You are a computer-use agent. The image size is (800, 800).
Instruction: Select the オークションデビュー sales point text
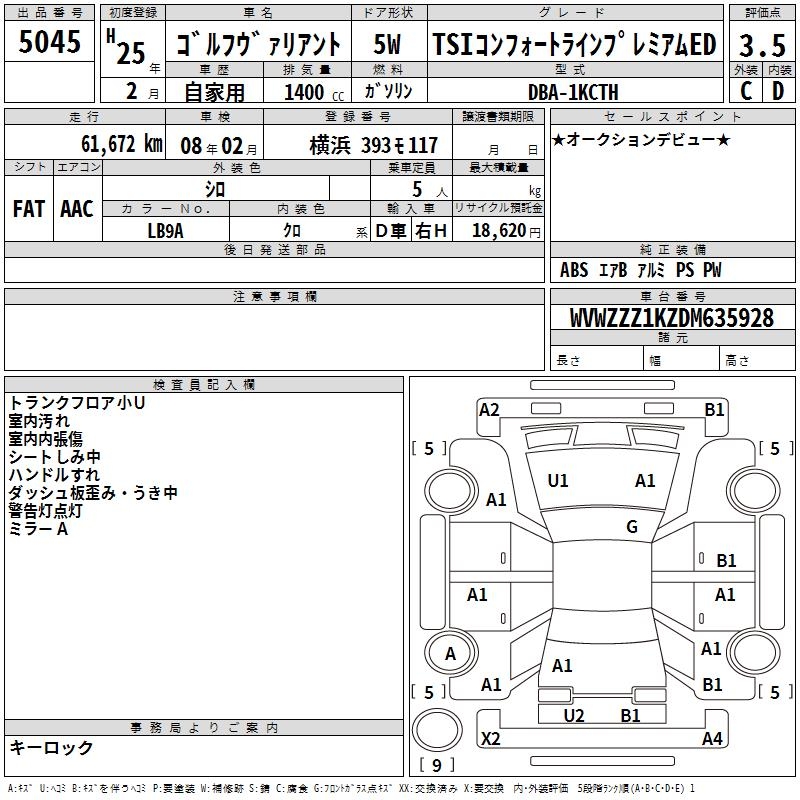click(641, 139)
